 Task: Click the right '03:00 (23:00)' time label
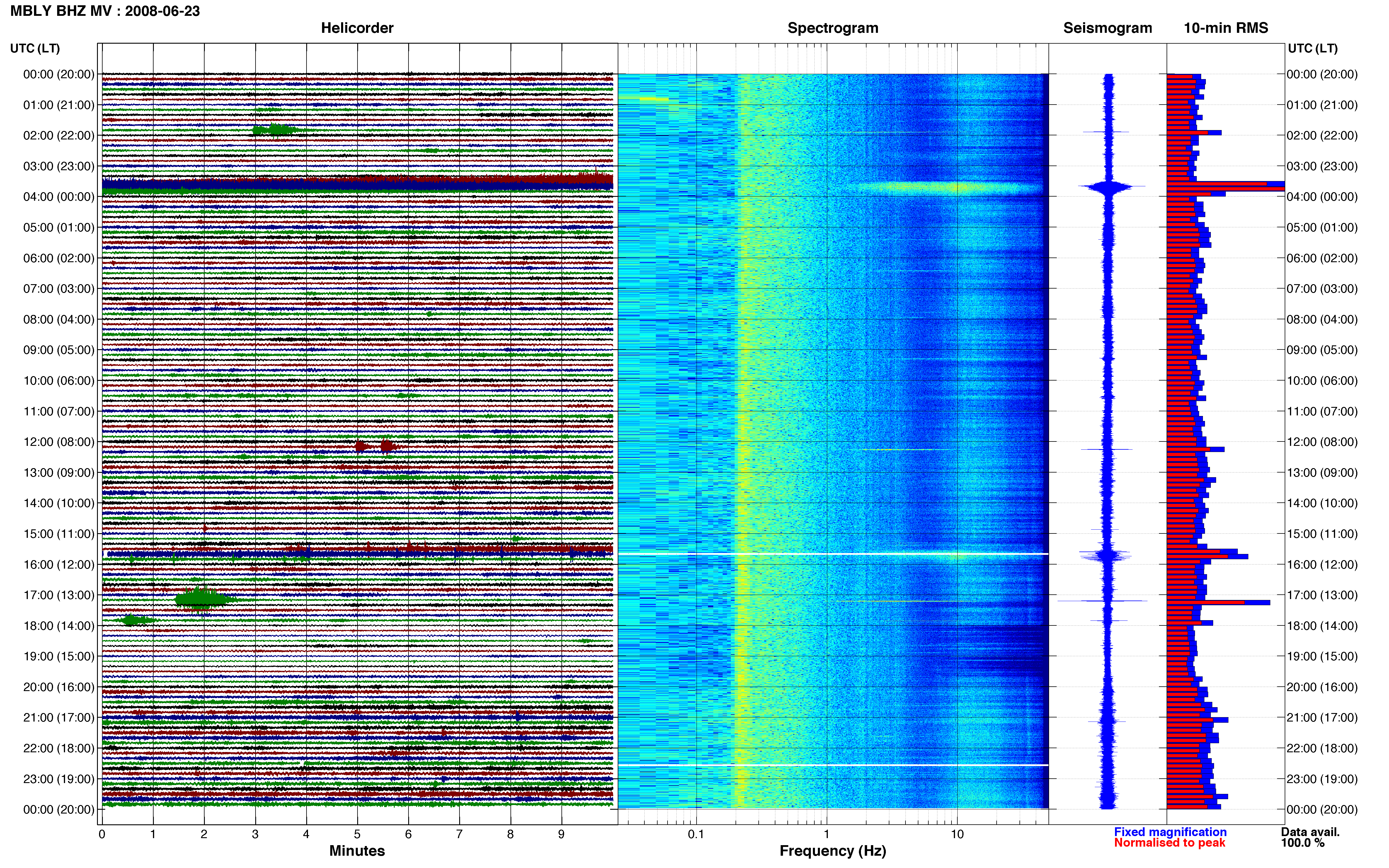click(x=1322, y=166)
